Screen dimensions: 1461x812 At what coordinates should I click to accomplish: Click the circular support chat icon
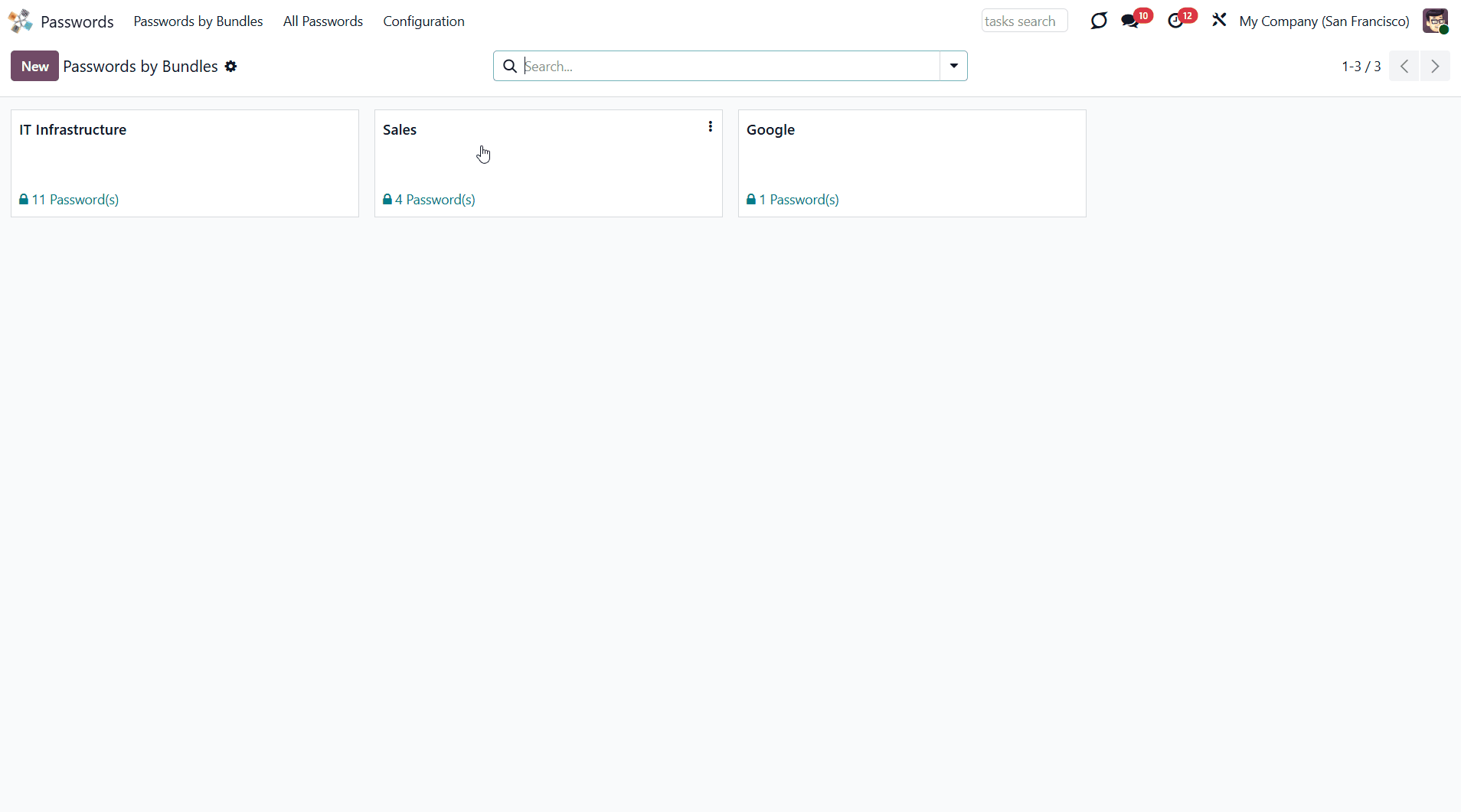click(1099, 21)
